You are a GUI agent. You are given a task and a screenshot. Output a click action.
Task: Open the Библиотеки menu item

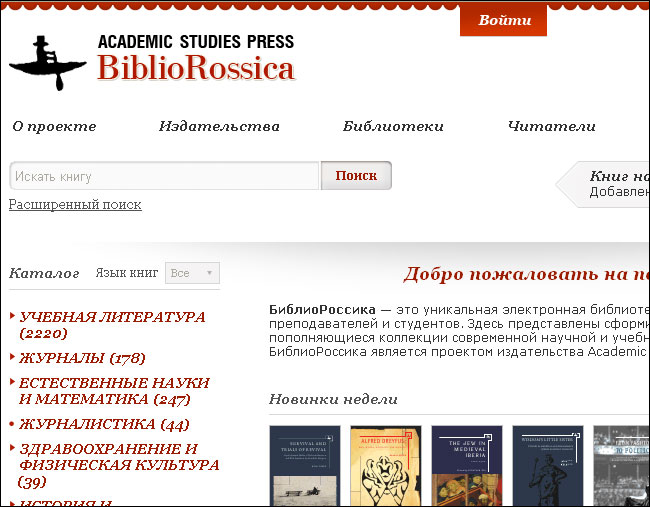(393, 126)
